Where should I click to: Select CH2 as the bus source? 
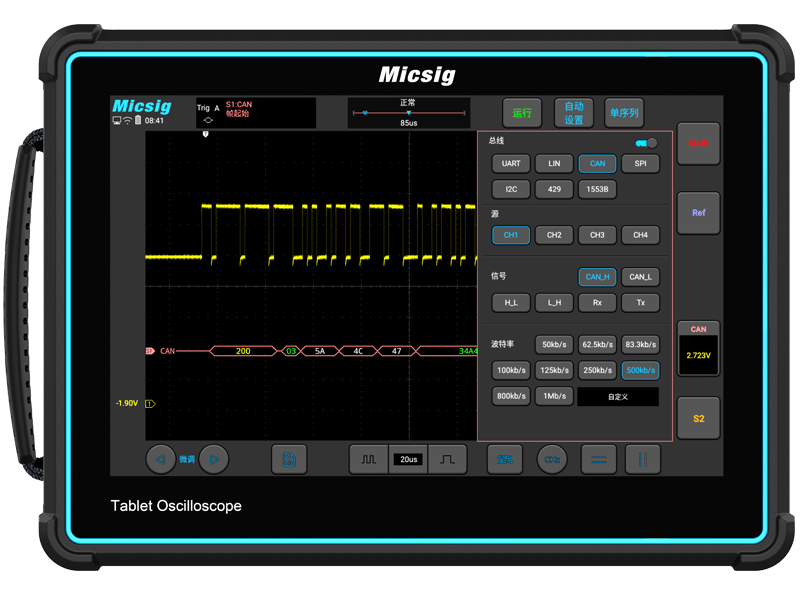pos(554,235)
